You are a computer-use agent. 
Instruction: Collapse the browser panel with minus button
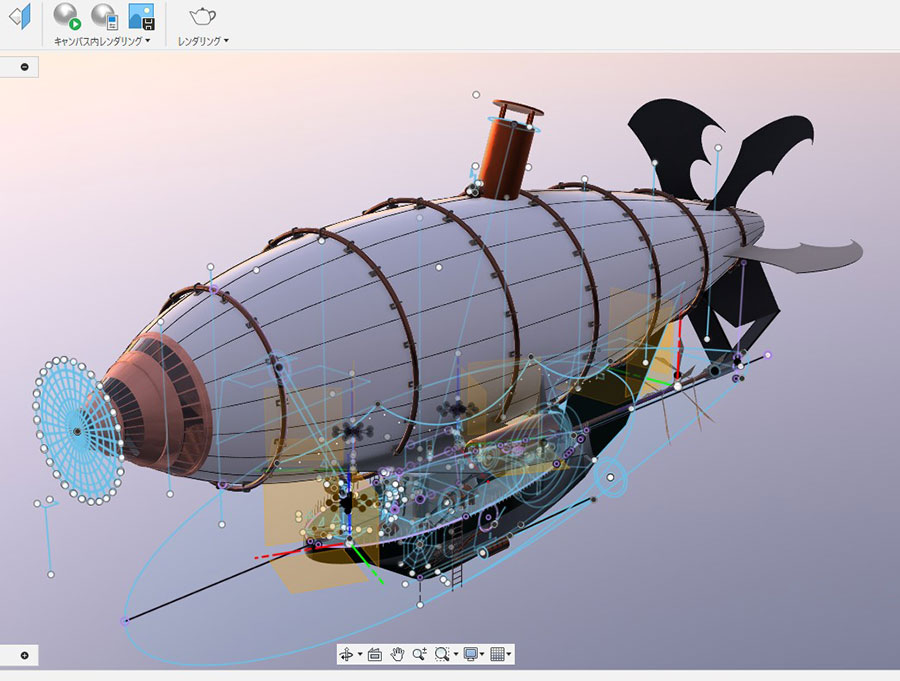[x=24, y=67]
